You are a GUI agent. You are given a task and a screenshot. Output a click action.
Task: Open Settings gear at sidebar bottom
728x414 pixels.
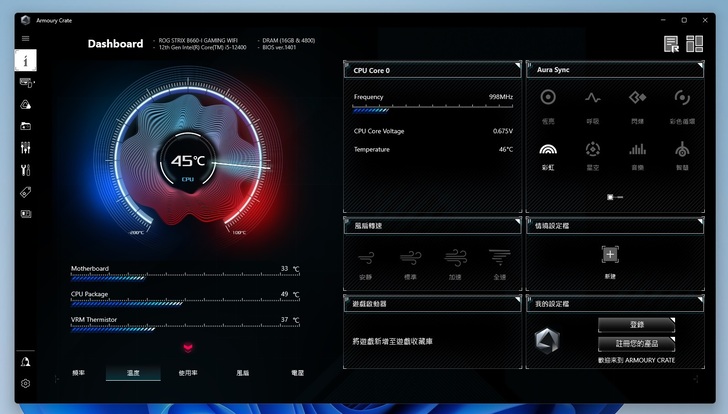pos(26,383)
